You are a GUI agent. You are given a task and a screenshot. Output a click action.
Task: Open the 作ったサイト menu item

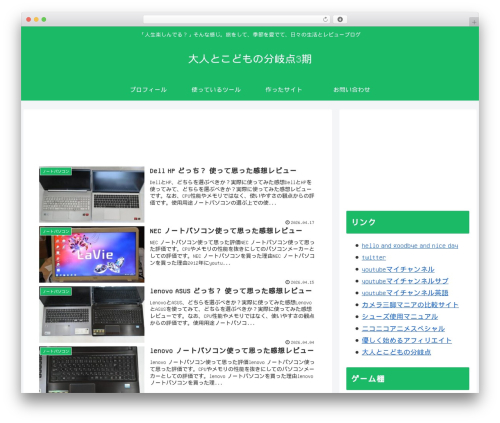click(x=284, y=89)
